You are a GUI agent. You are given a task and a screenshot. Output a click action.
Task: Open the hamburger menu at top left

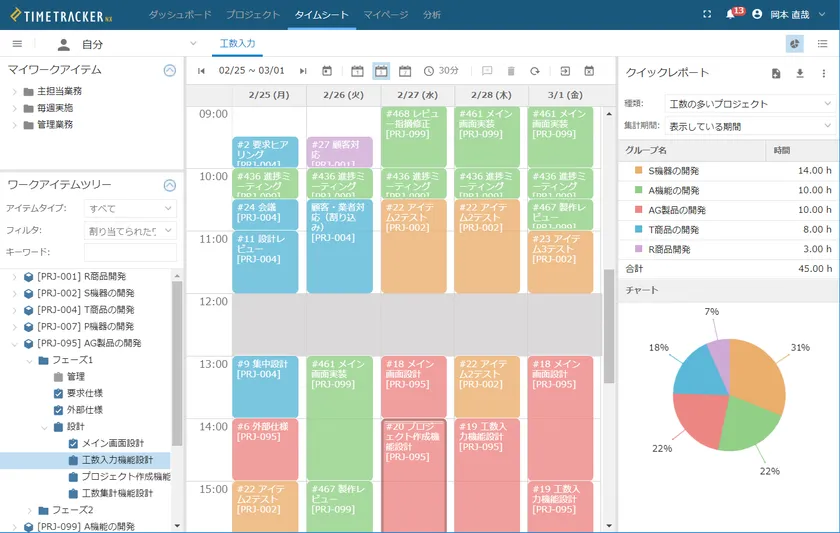[x=17, y=44]
